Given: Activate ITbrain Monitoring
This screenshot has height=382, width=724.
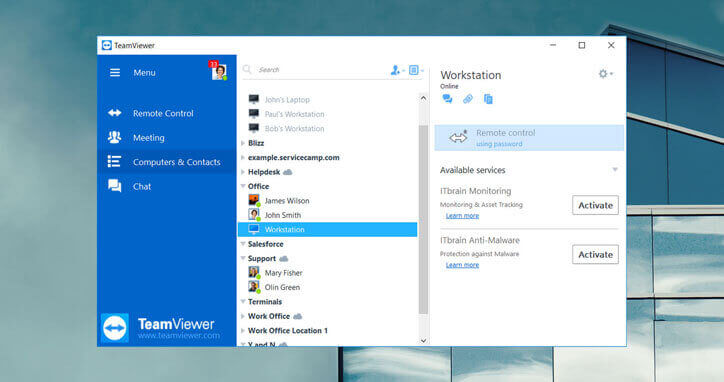Looking at the screenshot, I should (595, 205).
